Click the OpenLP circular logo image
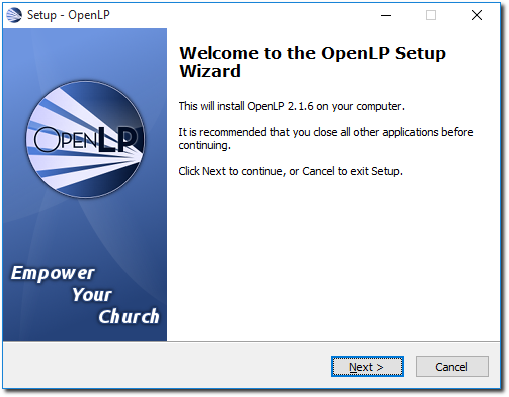The width and height of the screenshot is (509, 397). tap(85, 139)
